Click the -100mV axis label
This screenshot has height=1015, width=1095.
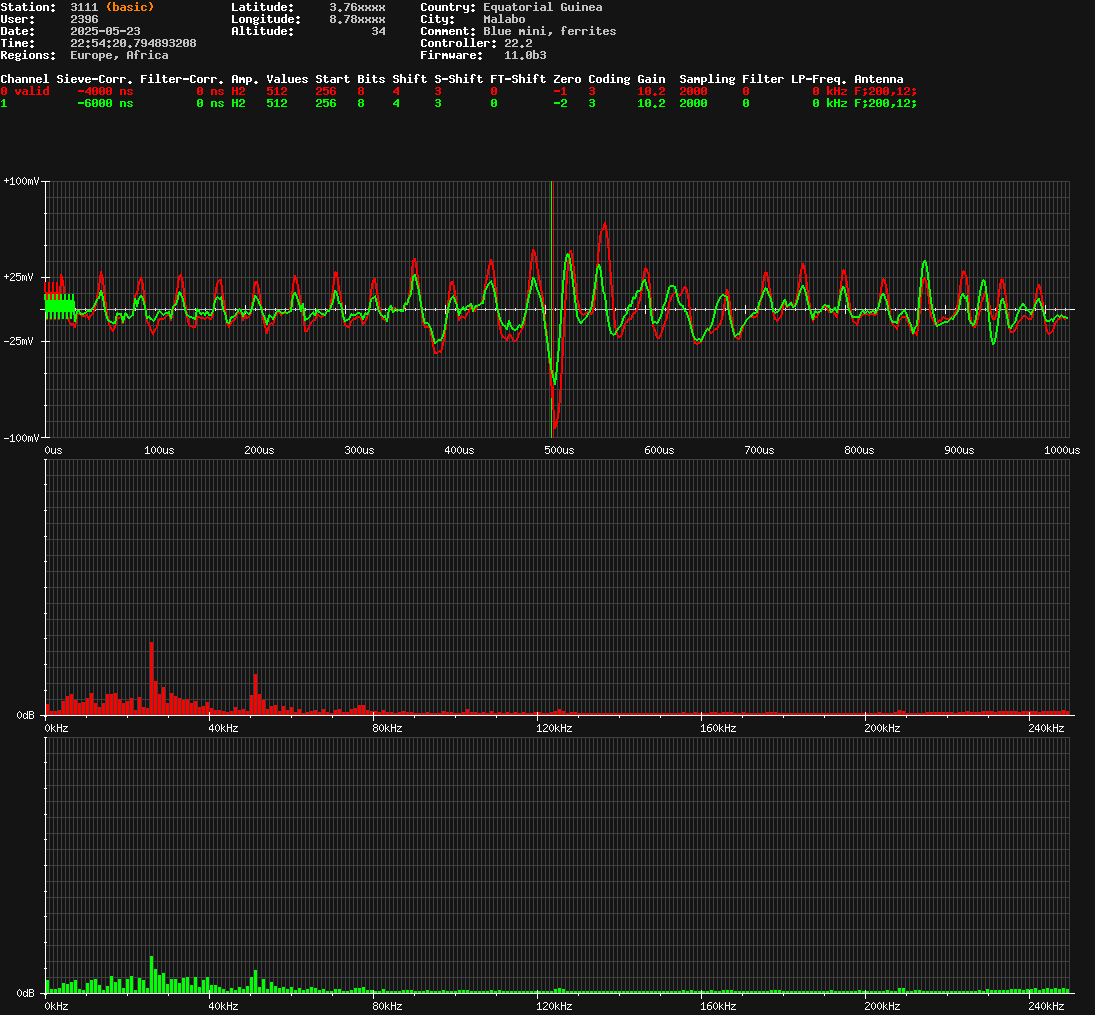(21, 438)
